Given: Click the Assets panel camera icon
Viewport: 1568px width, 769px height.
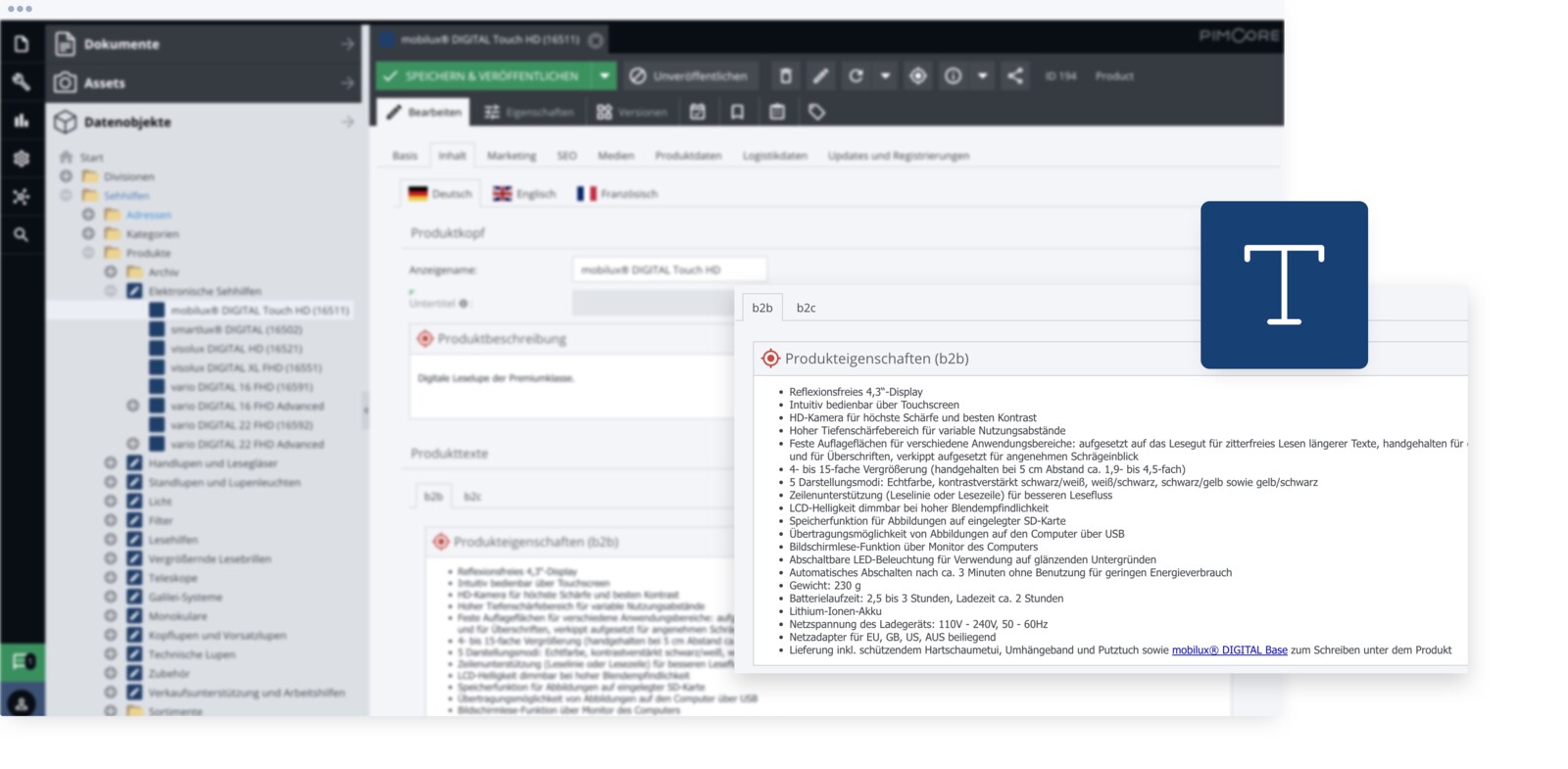Looking at the screenshot, I should (x=66, y=82).
